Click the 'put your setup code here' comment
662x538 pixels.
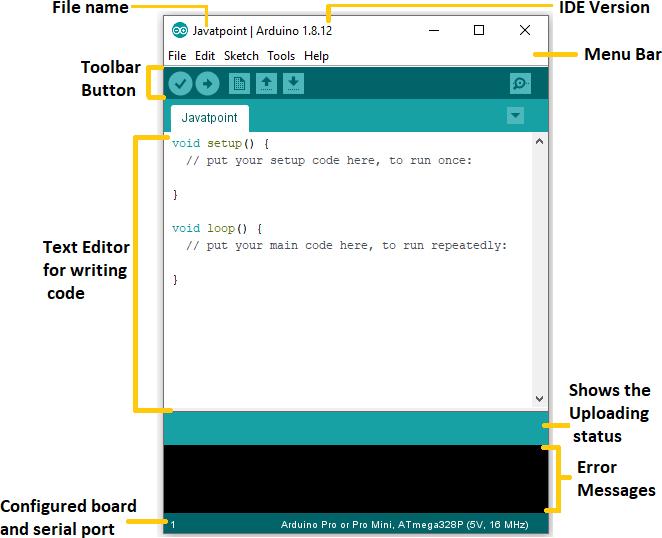tap(329, 160)
